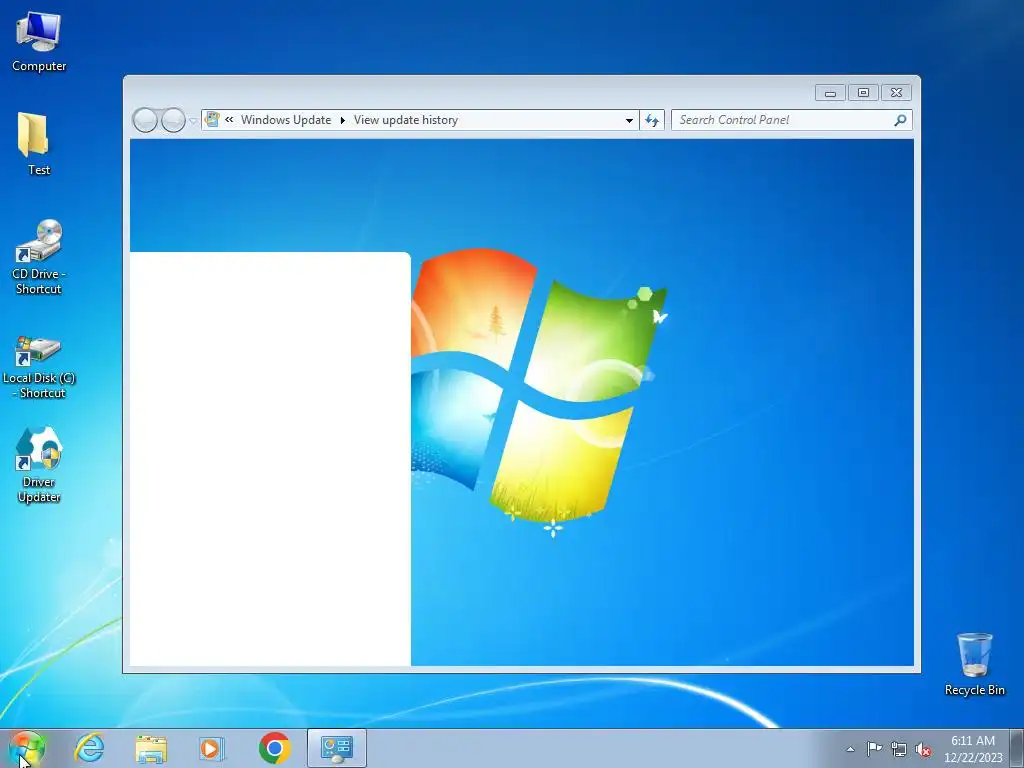This screenshot has height=768, width=1024.
Task: Minimize the update history window
Action: click(x=830, y=93)
